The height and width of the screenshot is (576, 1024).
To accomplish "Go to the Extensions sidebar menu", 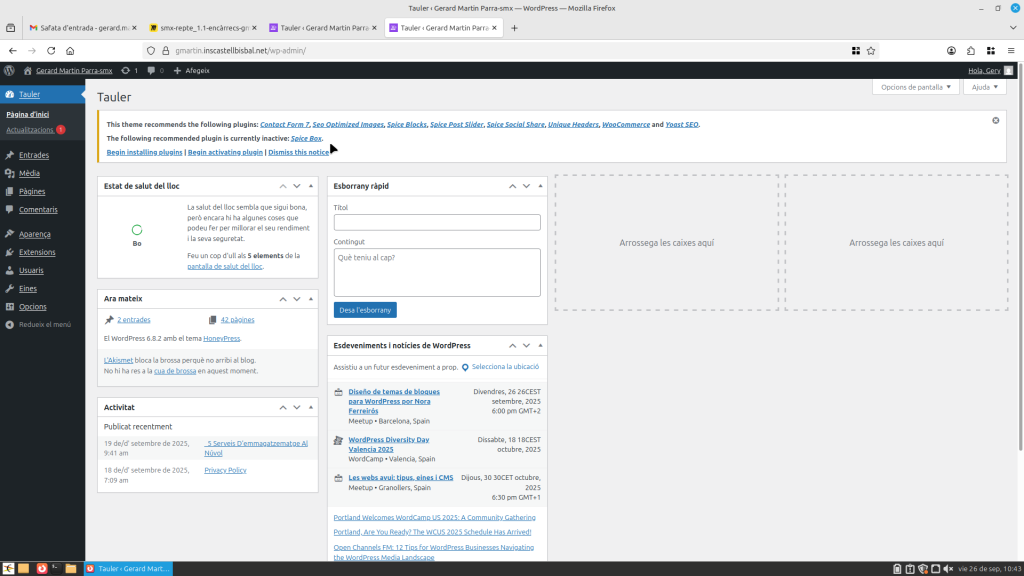I will 37,252.
